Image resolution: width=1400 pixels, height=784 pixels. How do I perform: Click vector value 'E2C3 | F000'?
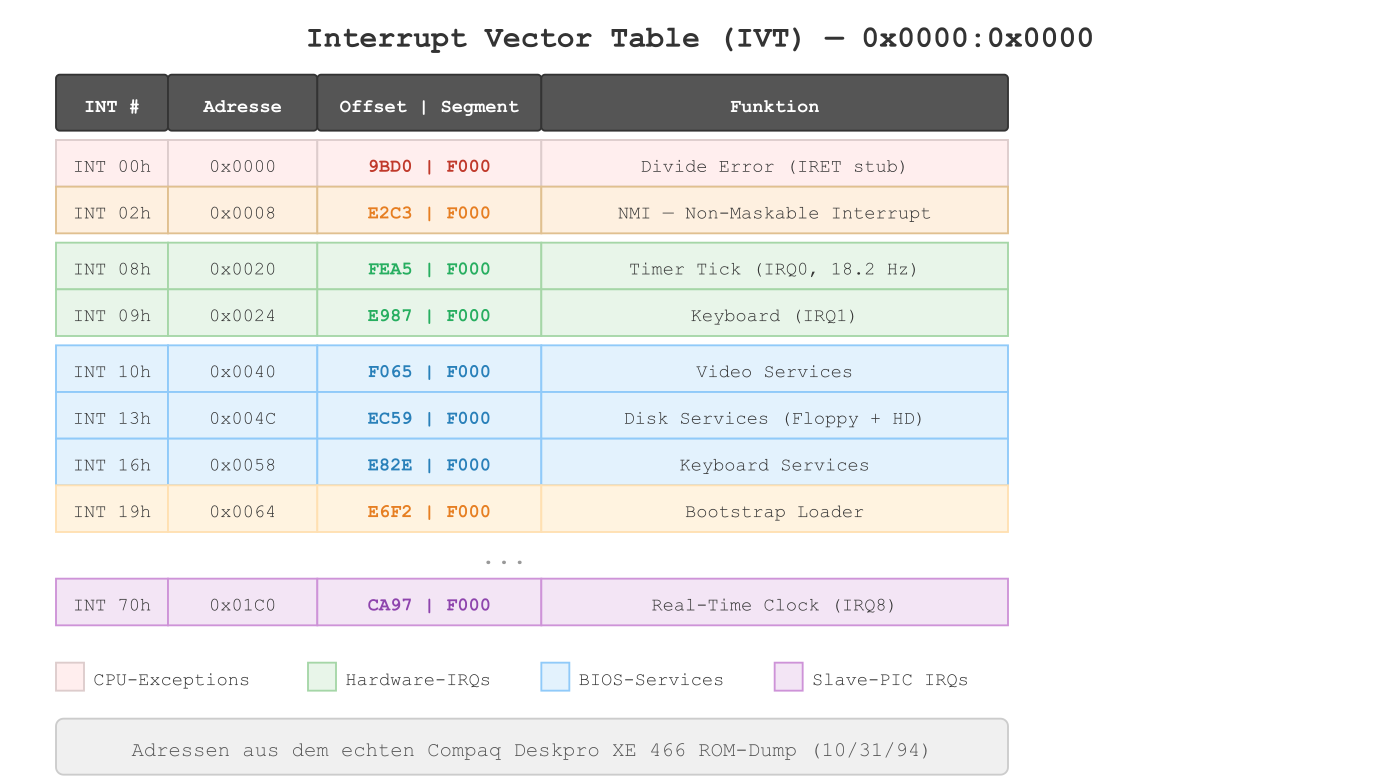(429, 210)
